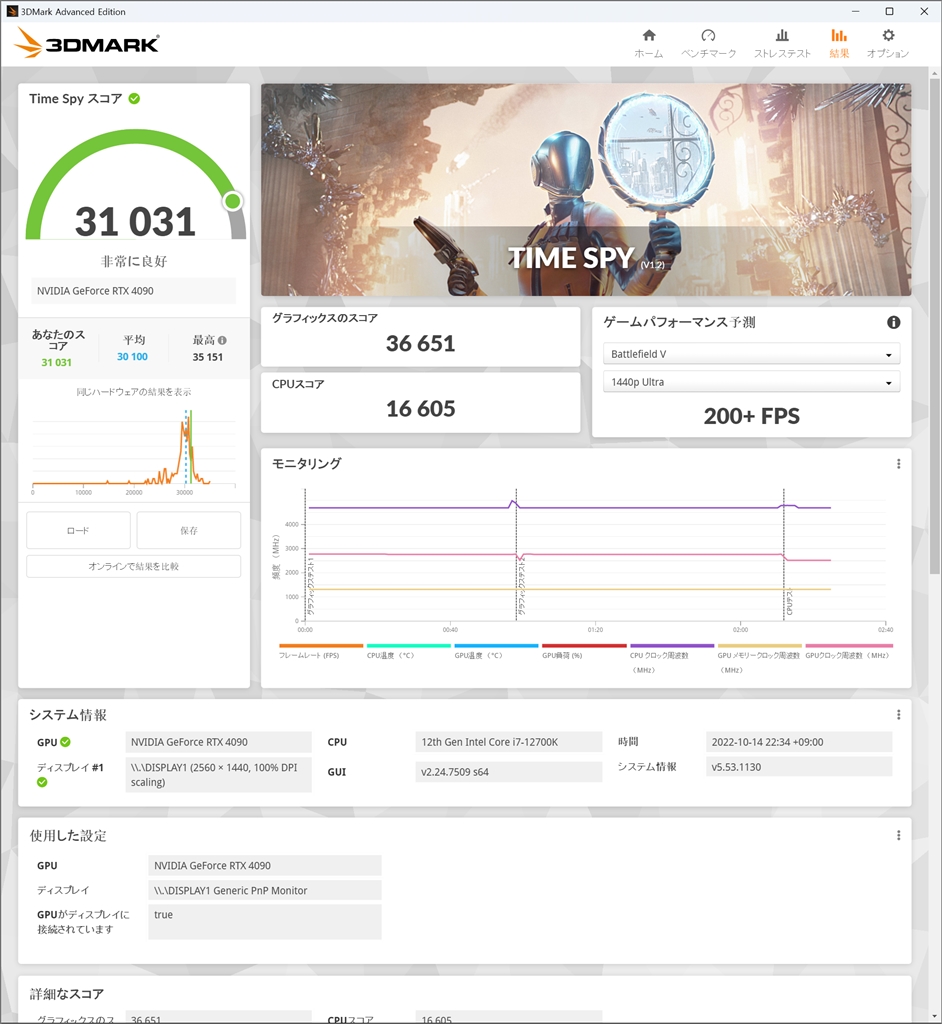The image size is (942, 1024).
Task: Click the \\.\DISPLAY1 Generic PnP Monitor value
Action: click(265, 890)
